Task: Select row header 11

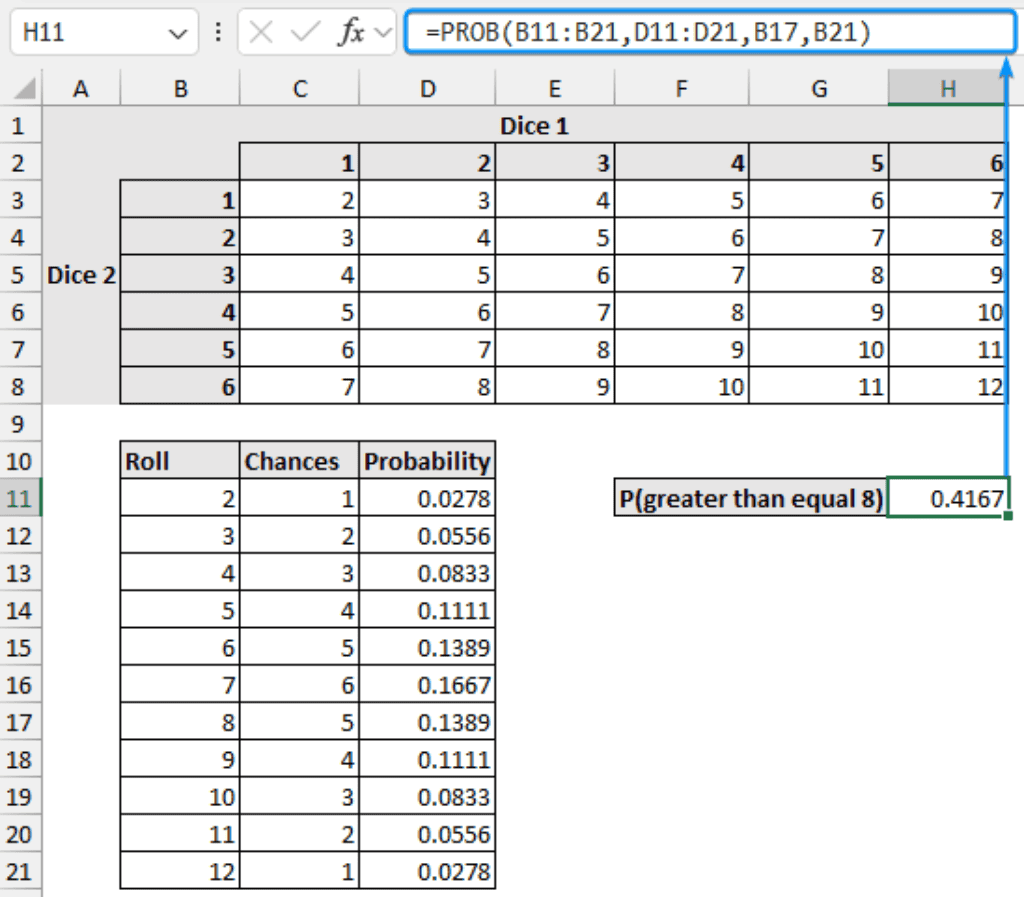Action: coord(20,498)
